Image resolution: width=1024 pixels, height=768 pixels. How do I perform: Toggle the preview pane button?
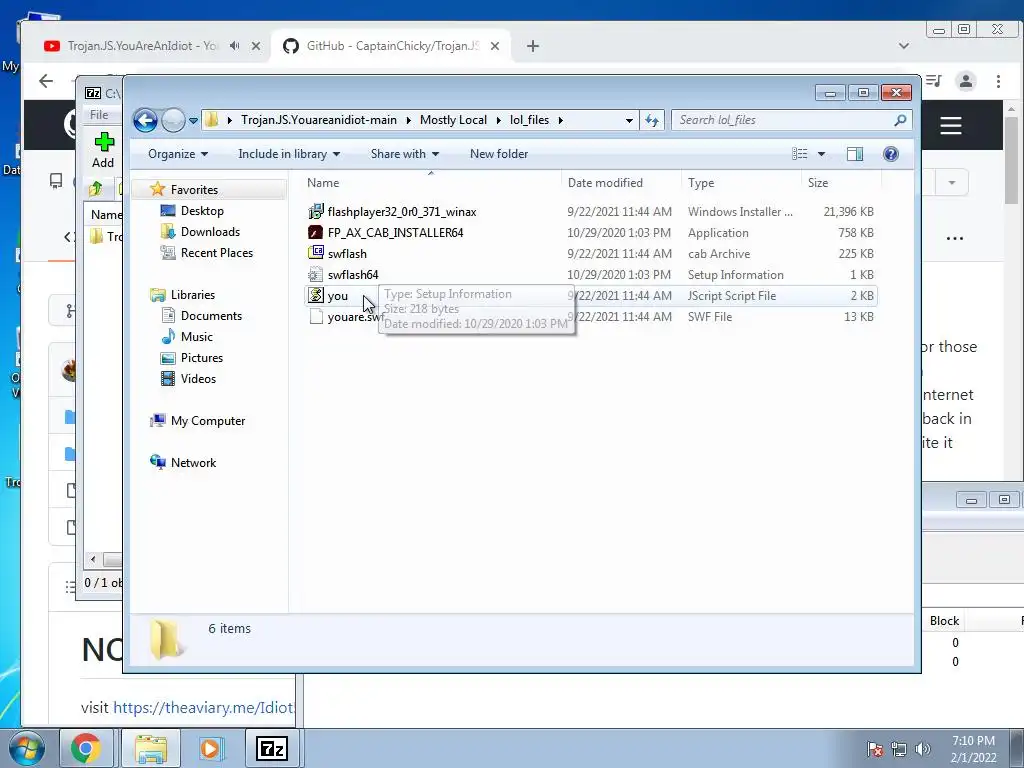pyautogui.click(x=855, y=154)
